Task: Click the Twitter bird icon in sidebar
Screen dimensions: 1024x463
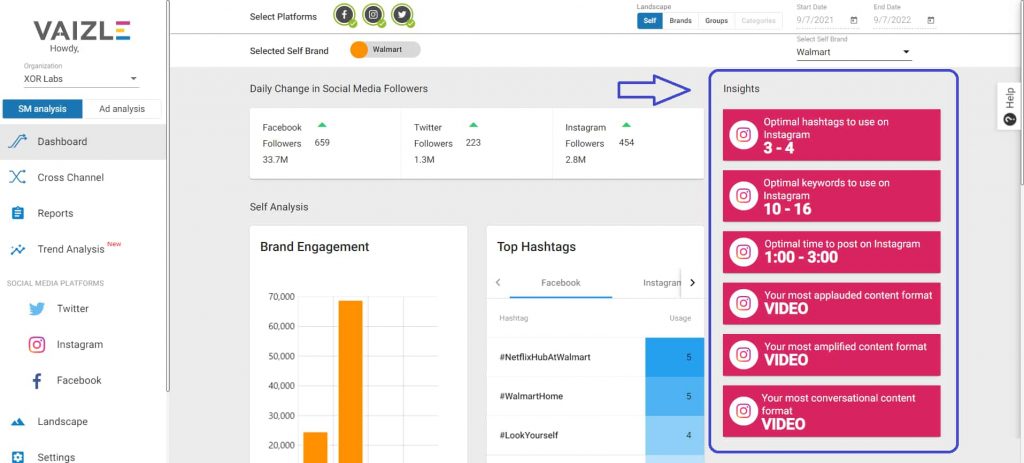Action: [37, 309]
